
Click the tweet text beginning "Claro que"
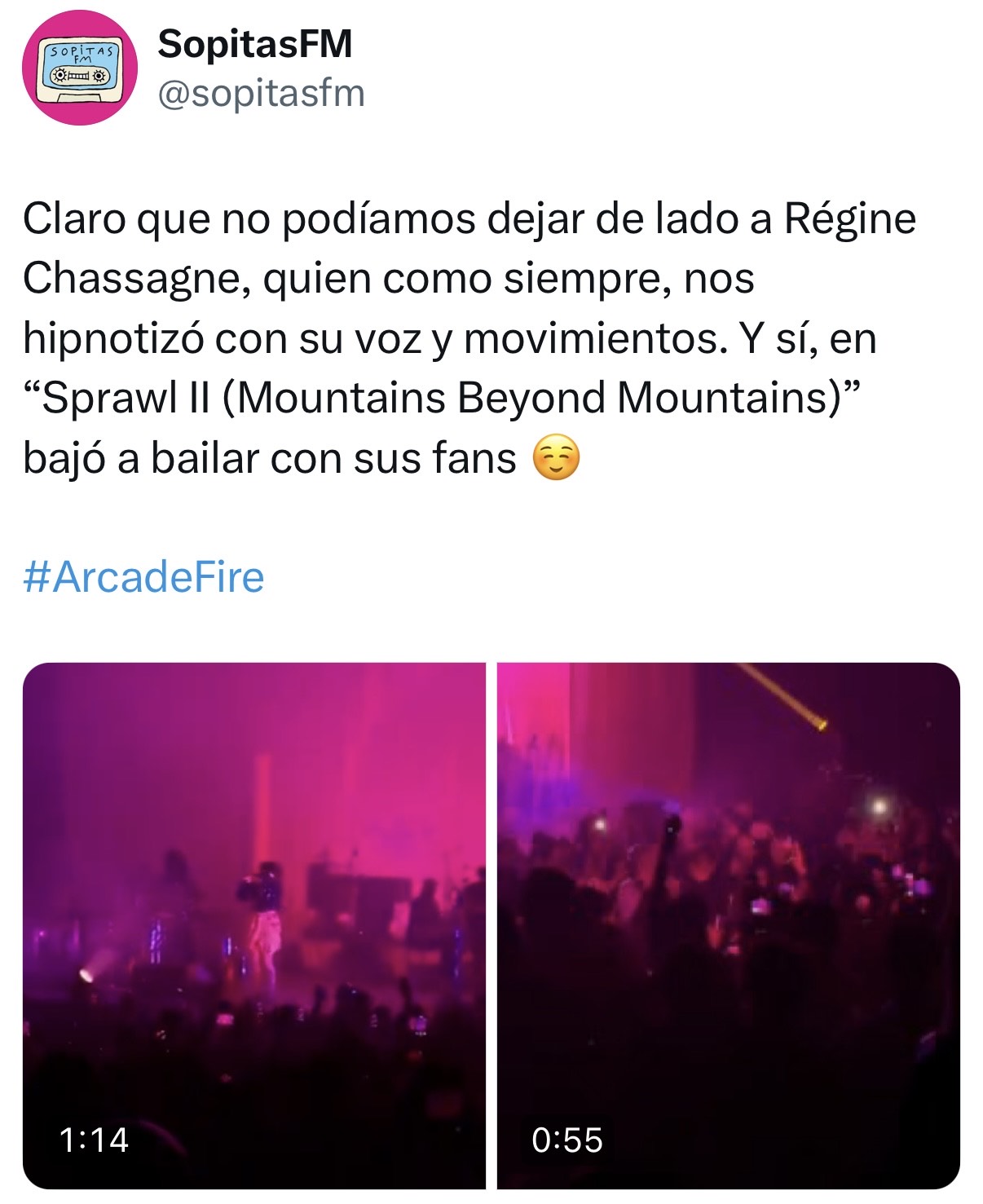coord(469,338)
